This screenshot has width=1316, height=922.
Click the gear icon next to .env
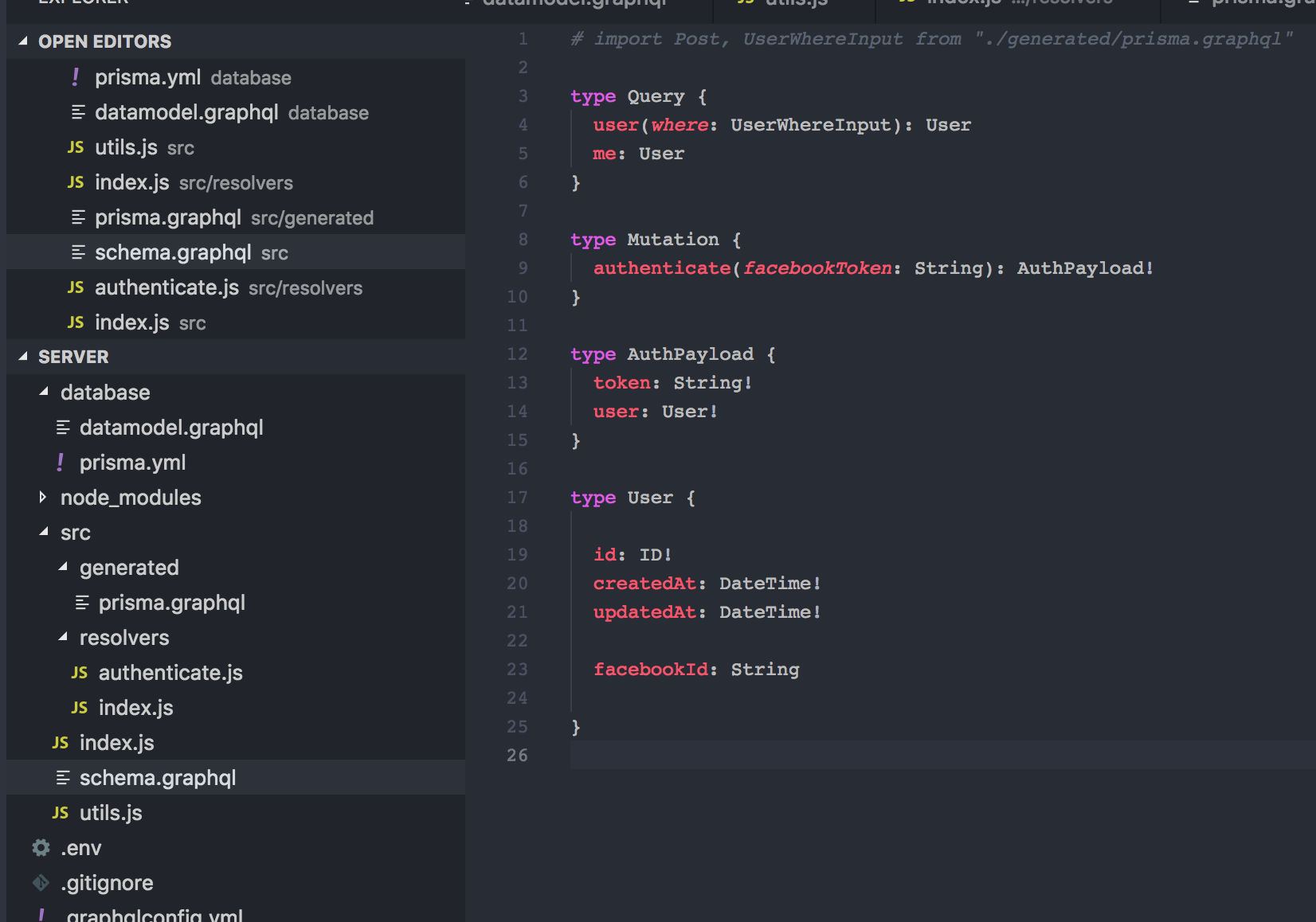[x=41, y=848]
